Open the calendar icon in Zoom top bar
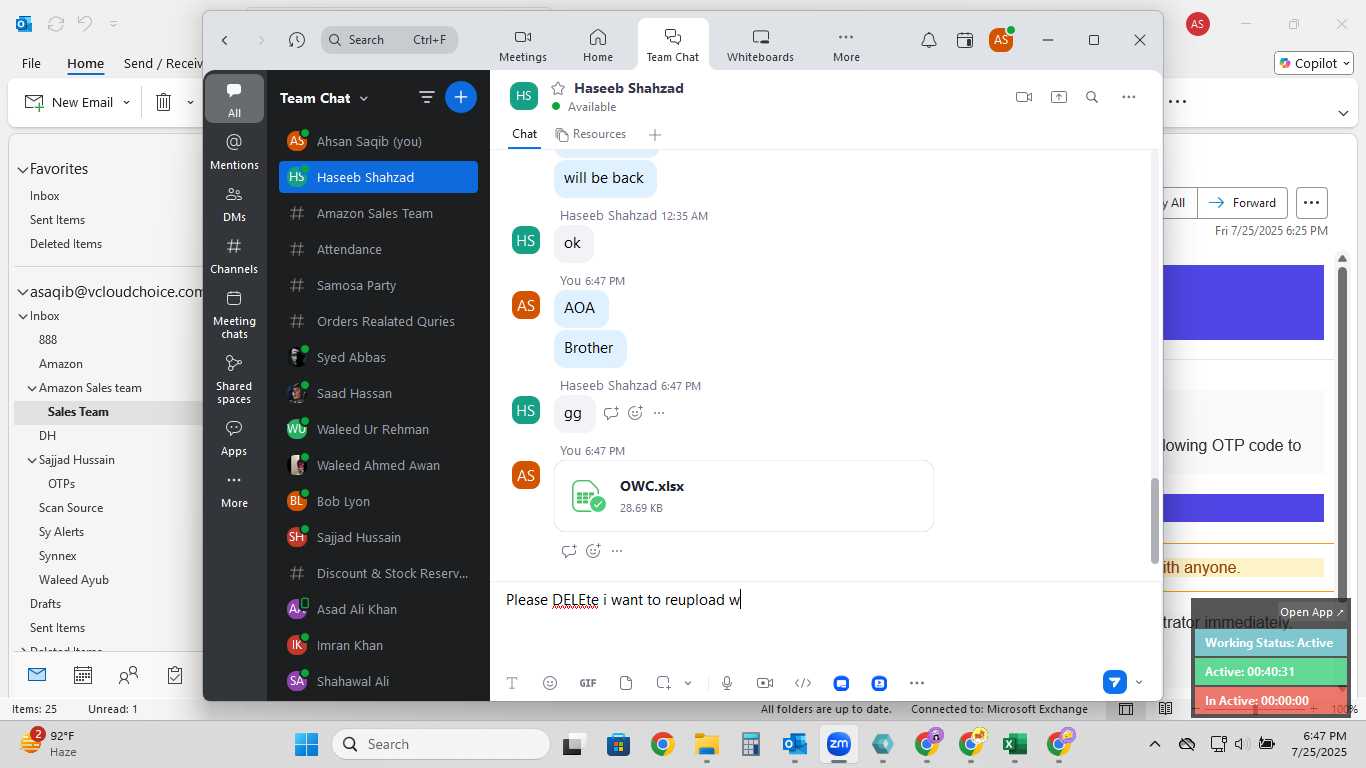The width and height of the screenshot is (1366, 768). point(965,40)
